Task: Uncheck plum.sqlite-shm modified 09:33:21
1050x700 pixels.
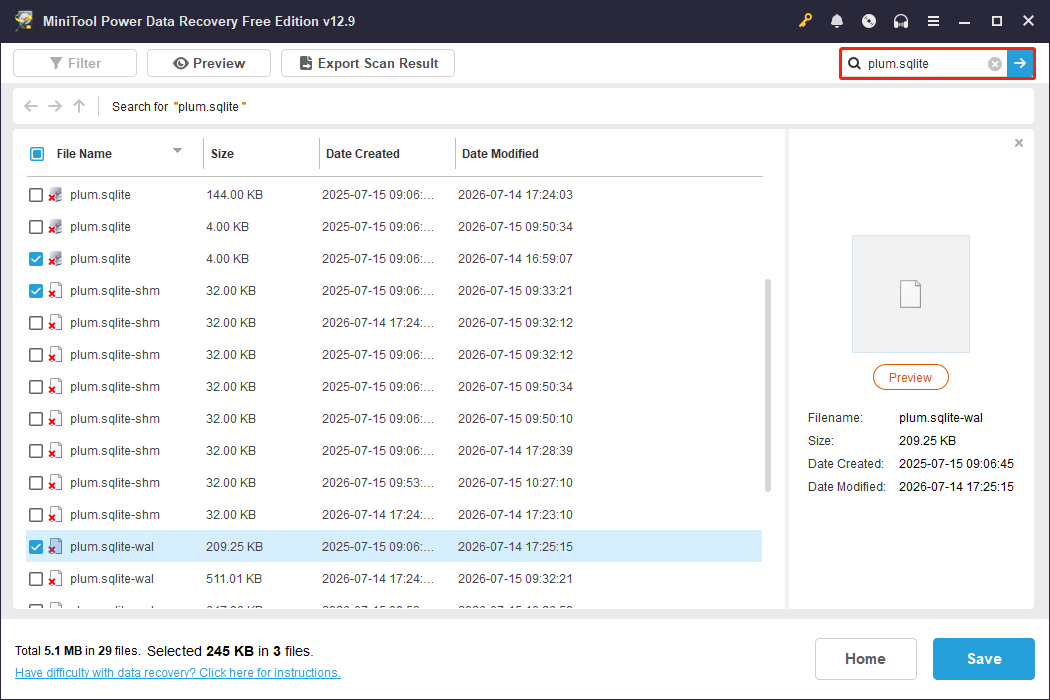Action: (x=36, y=291)
